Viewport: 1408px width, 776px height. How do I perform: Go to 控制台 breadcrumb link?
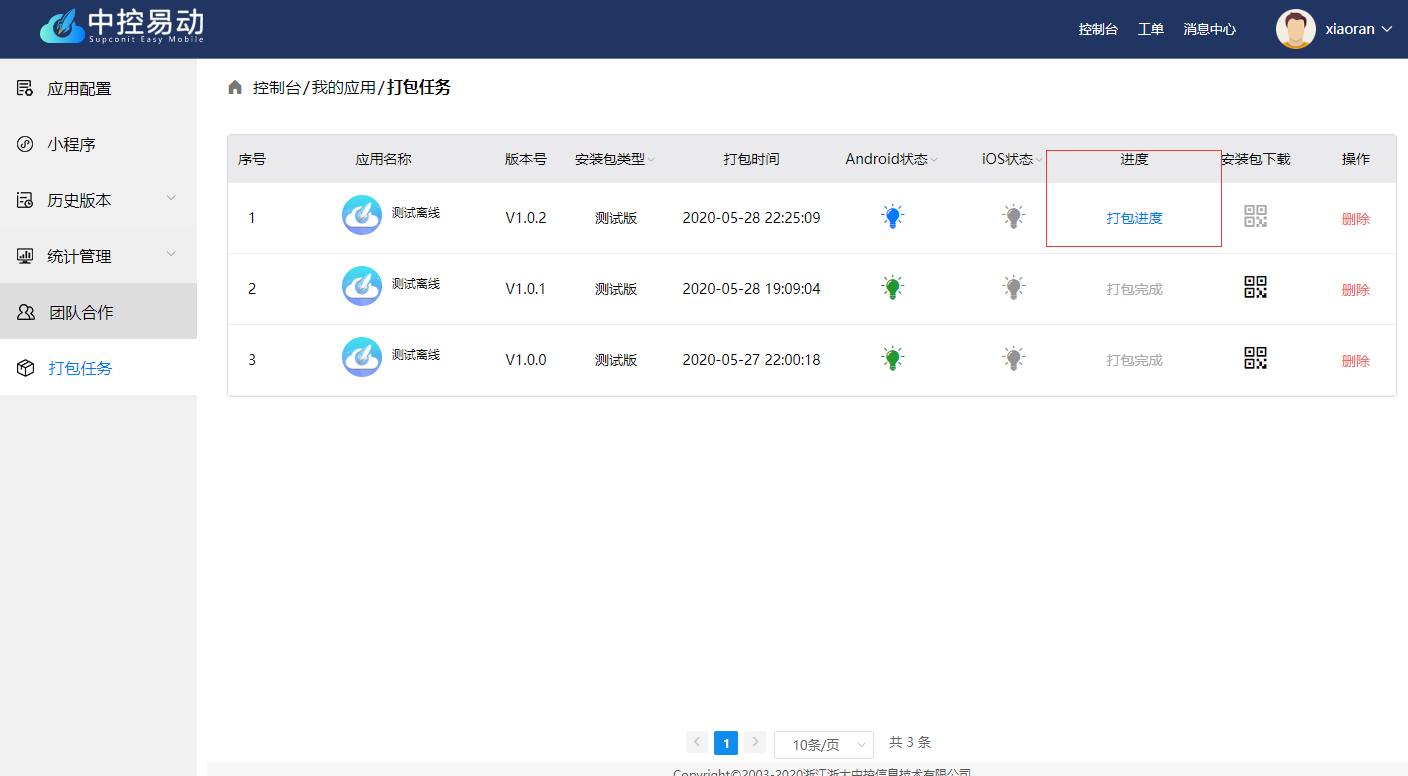coord(276,88)
